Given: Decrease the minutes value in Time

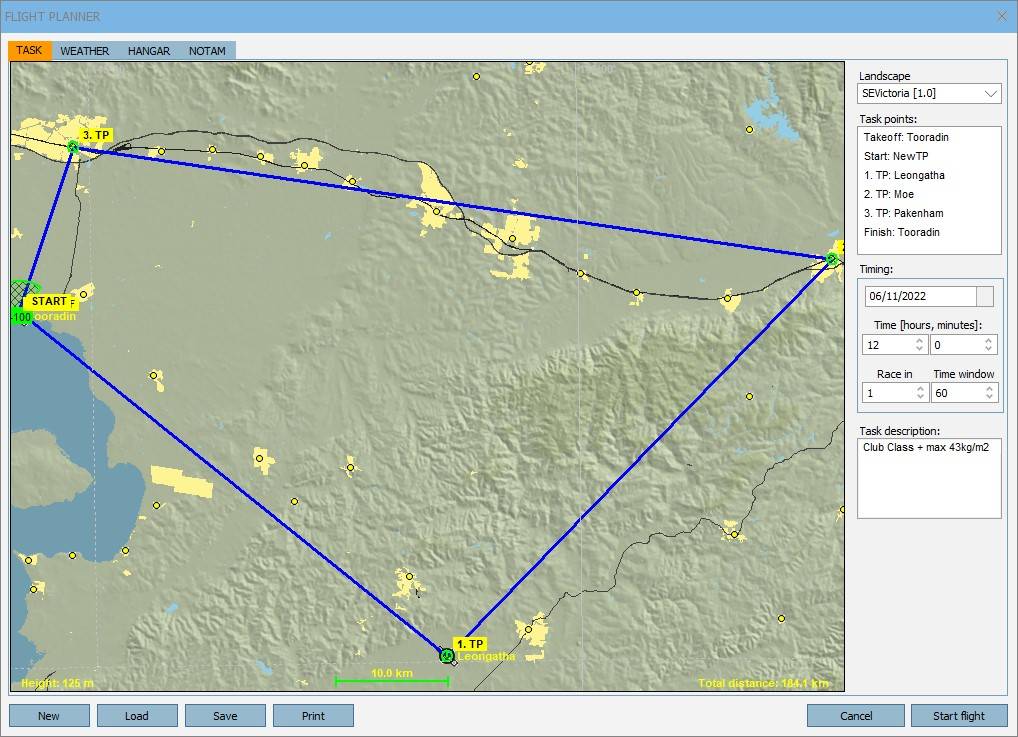Looking at the screenshot, I should point(988,349).
